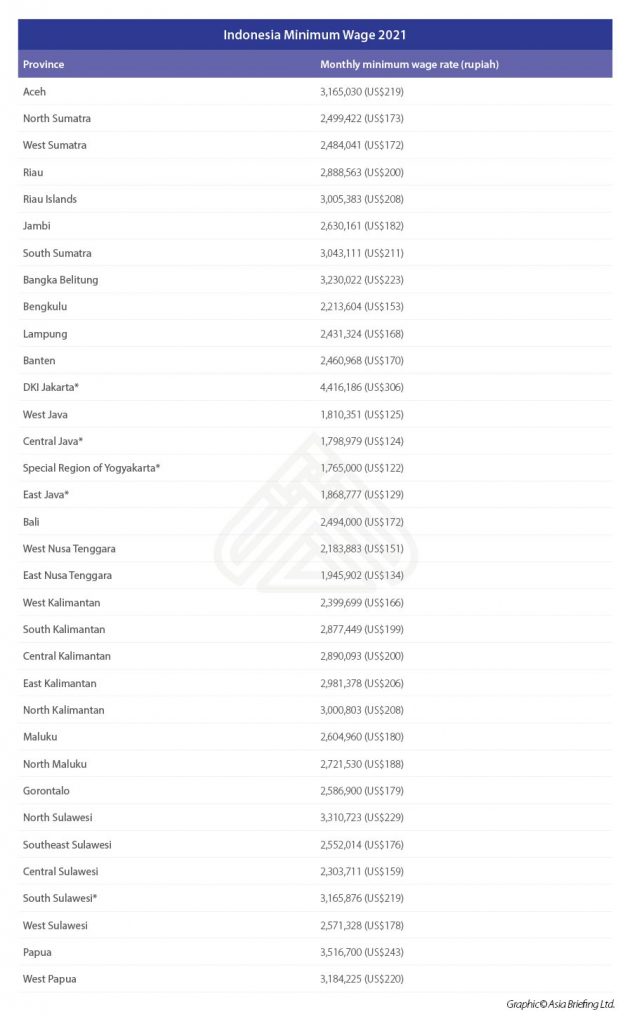Viewport: 632px width, 1024px height.
Task: Select the 1,765,000 (US$122) wage value
Action: [362, 468]
